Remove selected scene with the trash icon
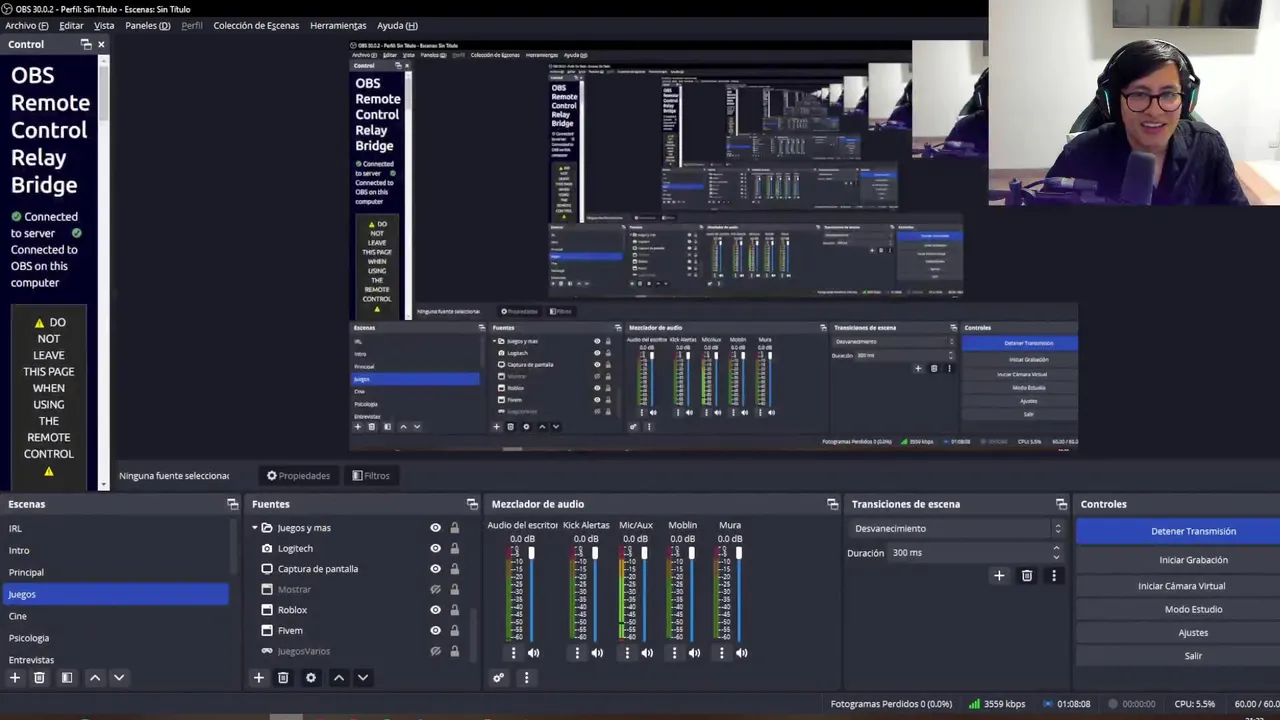 [x=39, y=678]
